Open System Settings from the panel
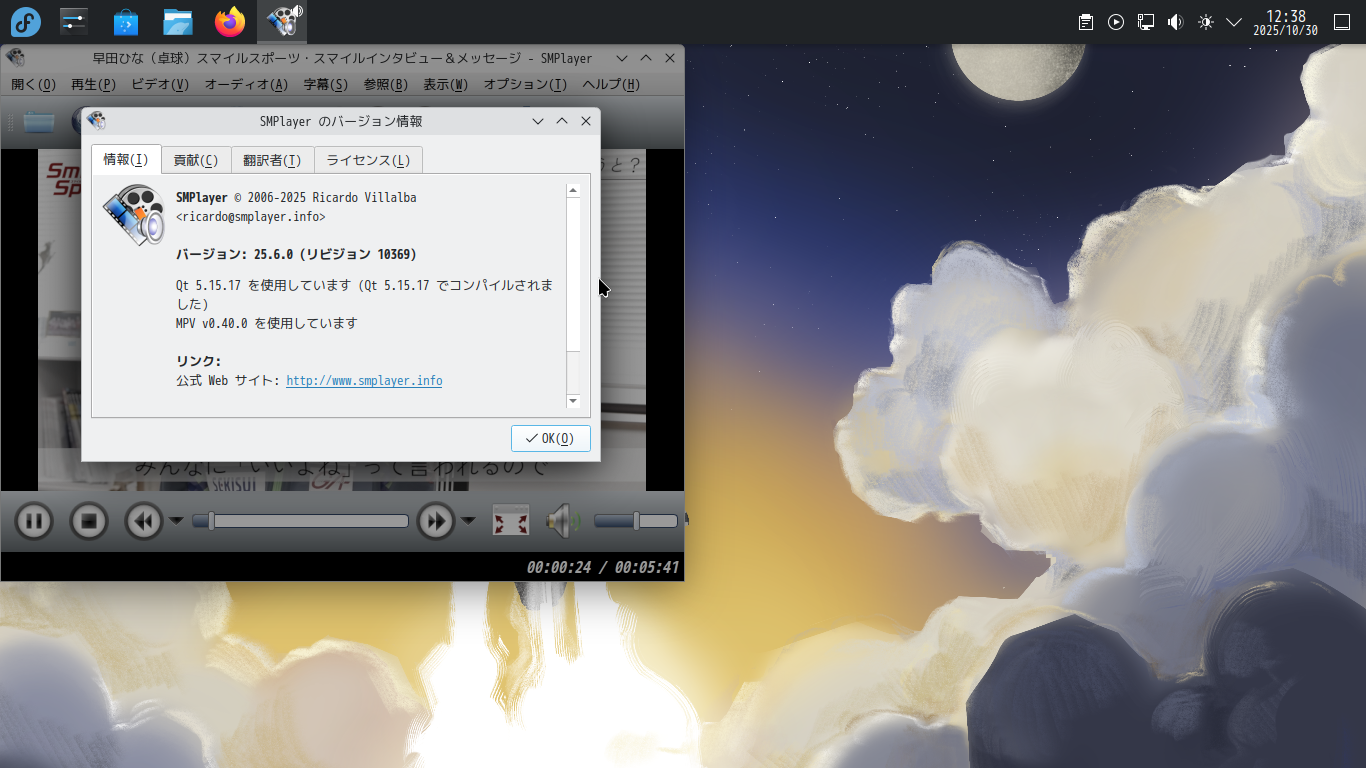The width and height of the screenshot is (1366, 768). 74,21
